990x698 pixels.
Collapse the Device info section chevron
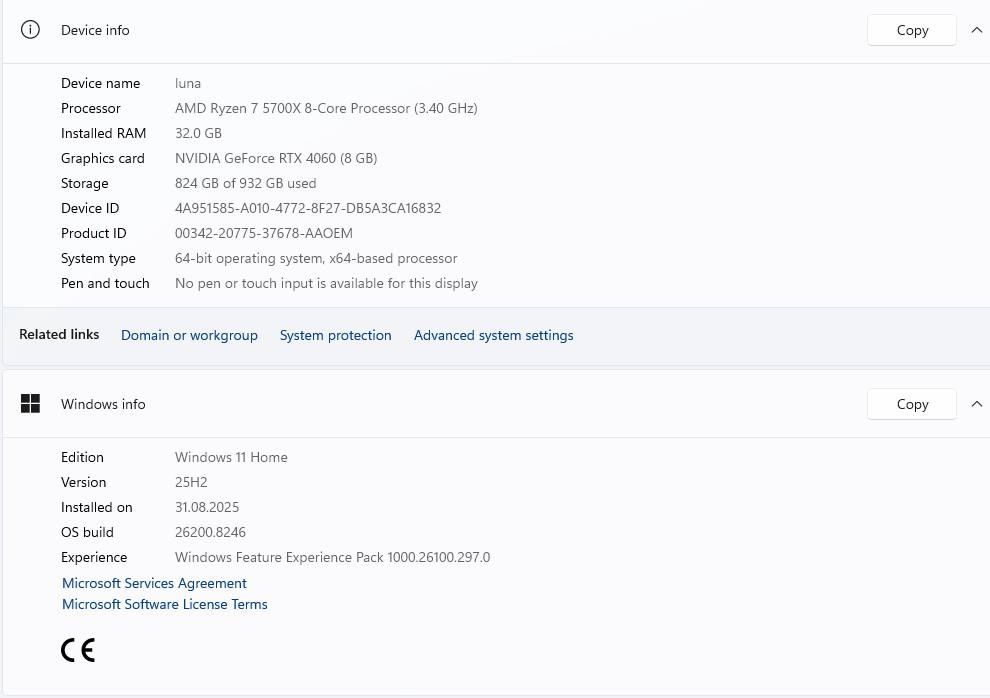(x=976, y=30)
